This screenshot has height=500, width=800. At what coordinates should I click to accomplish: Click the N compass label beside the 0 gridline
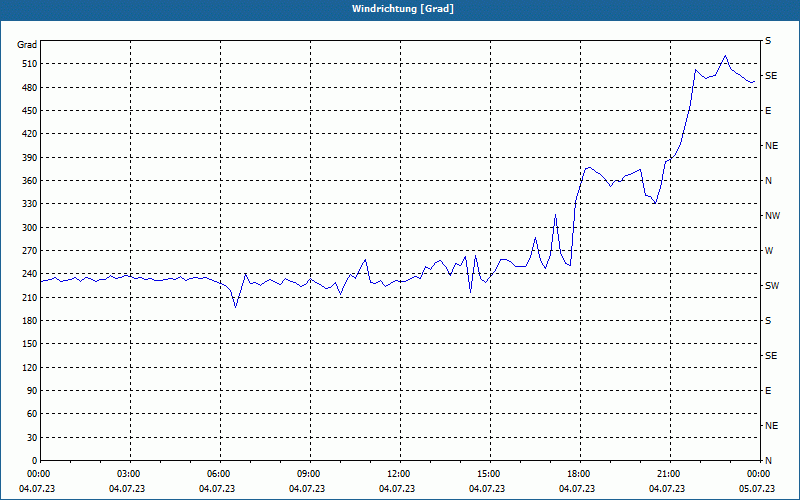coord(768,460)
